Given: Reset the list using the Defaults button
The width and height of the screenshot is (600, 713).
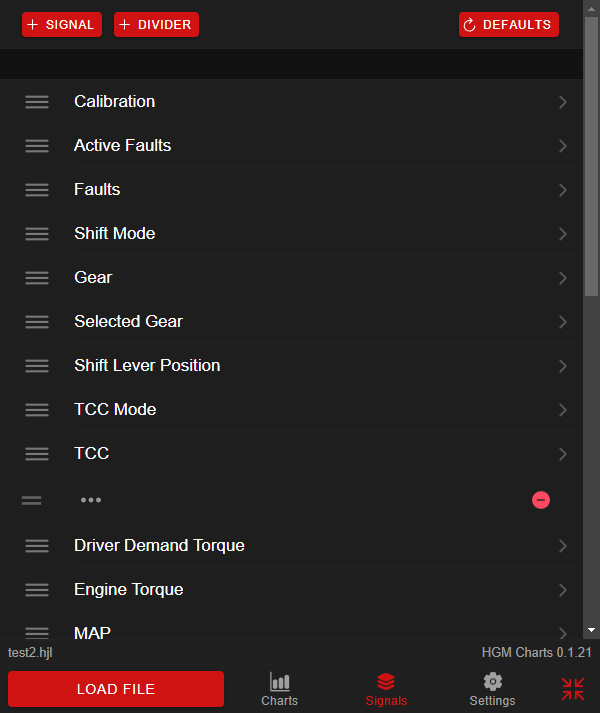Looking at the screenshot, I should coord(508,25).
